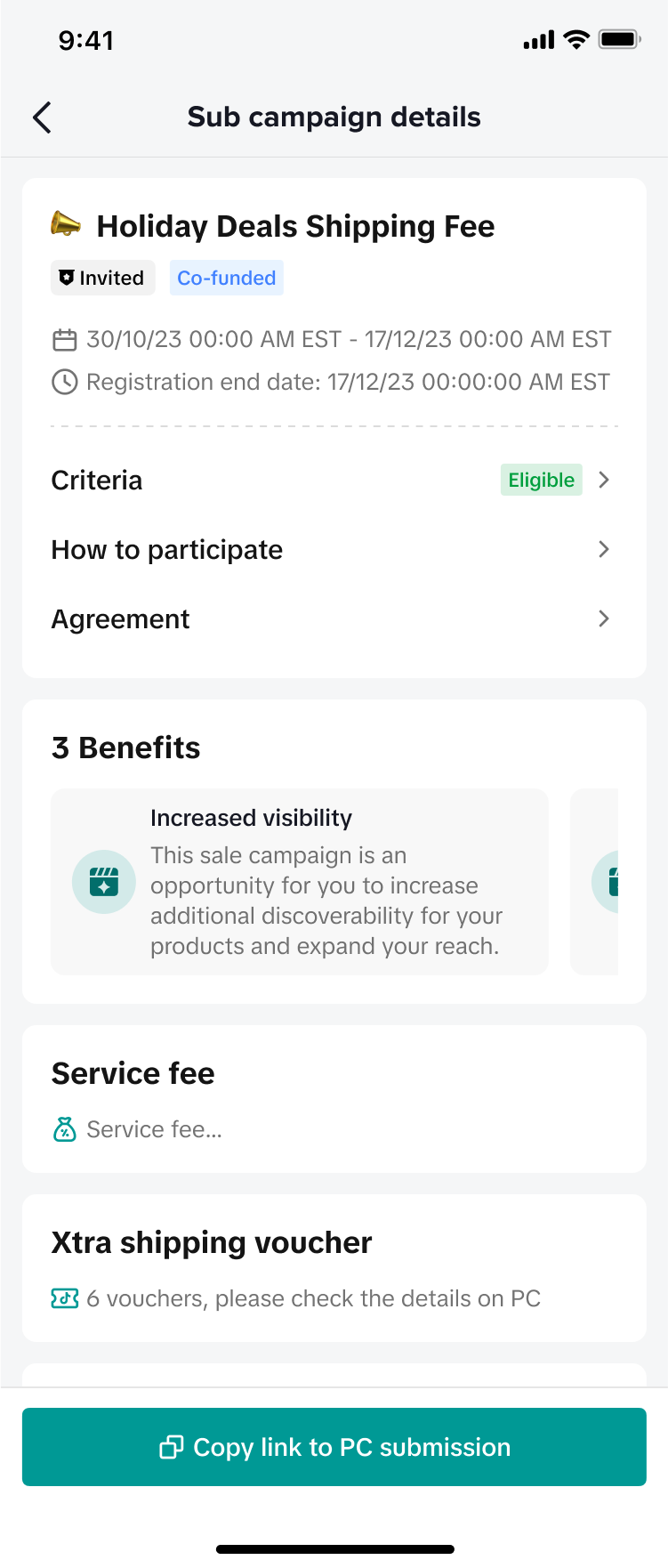The width and height of the screenshot is (668, 1568).
Task: Tap the Increased visibility benefit icon
Action: pyautogui.click(x=104, y=882)
